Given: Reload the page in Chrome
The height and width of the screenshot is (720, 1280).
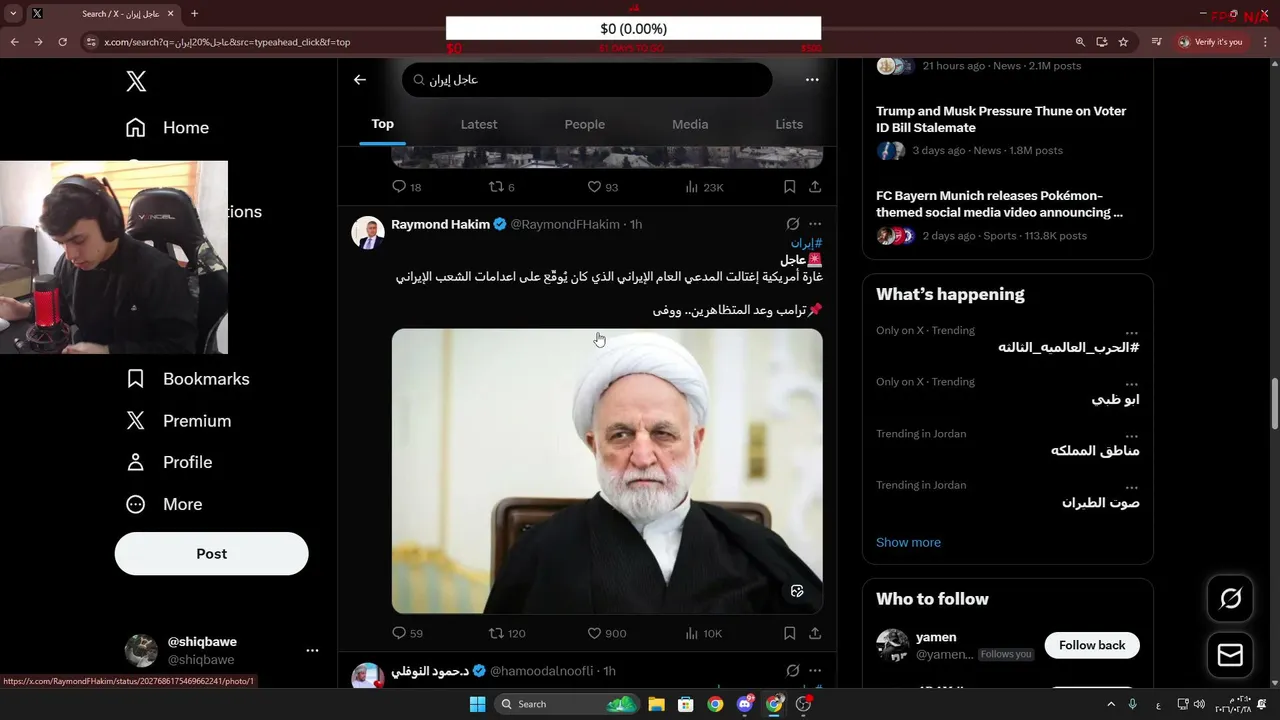Looking at the screenshot, I should pos(62,42).
